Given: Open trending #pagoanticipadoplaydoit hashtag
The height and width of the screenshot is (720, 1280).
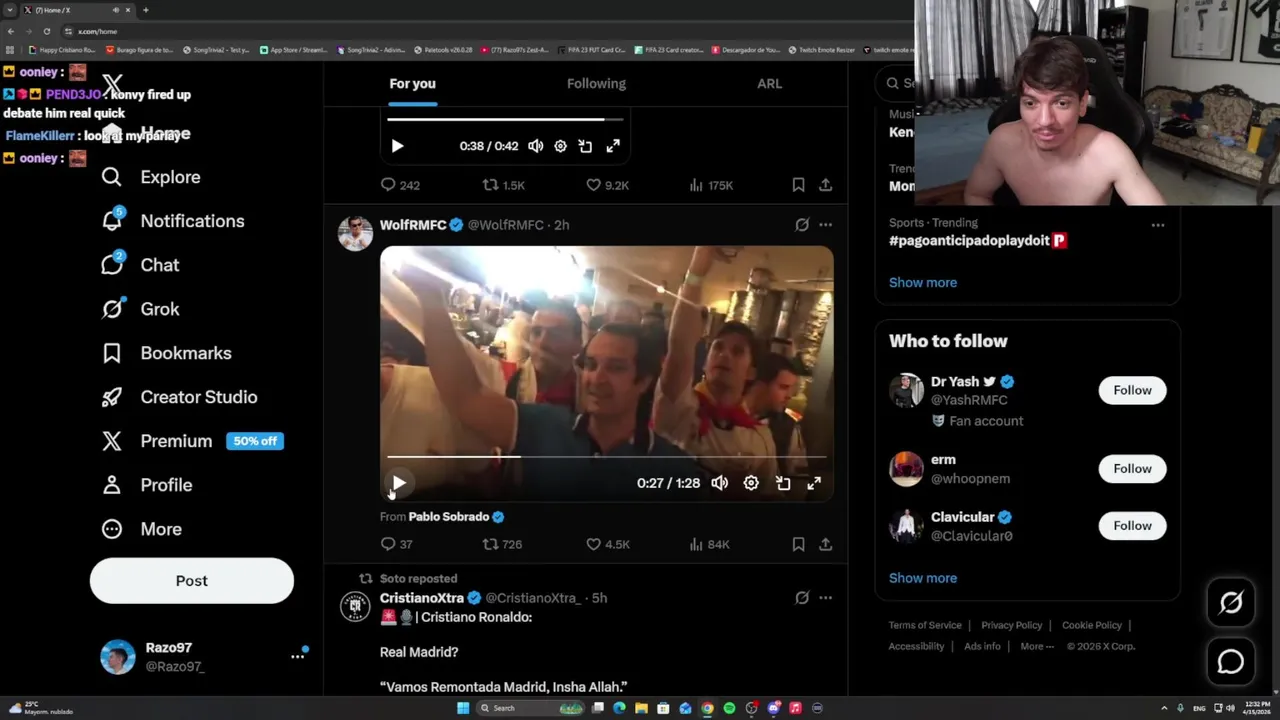Looking at the screenshot, I should pyautogui.click(x=977, y=241).
